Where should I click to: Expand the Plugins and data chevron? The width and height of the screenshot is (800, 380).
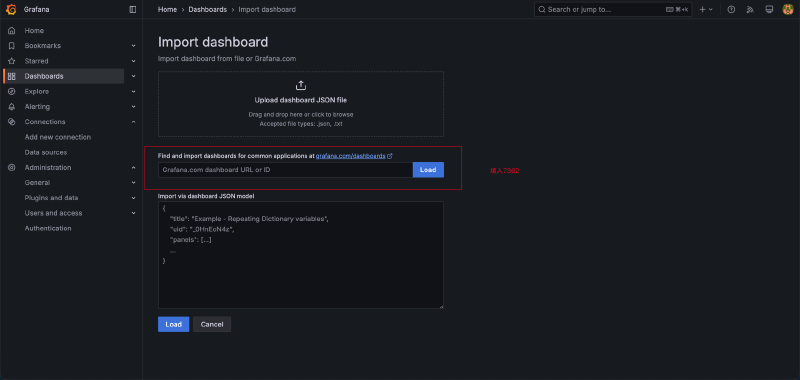[133, 198]
